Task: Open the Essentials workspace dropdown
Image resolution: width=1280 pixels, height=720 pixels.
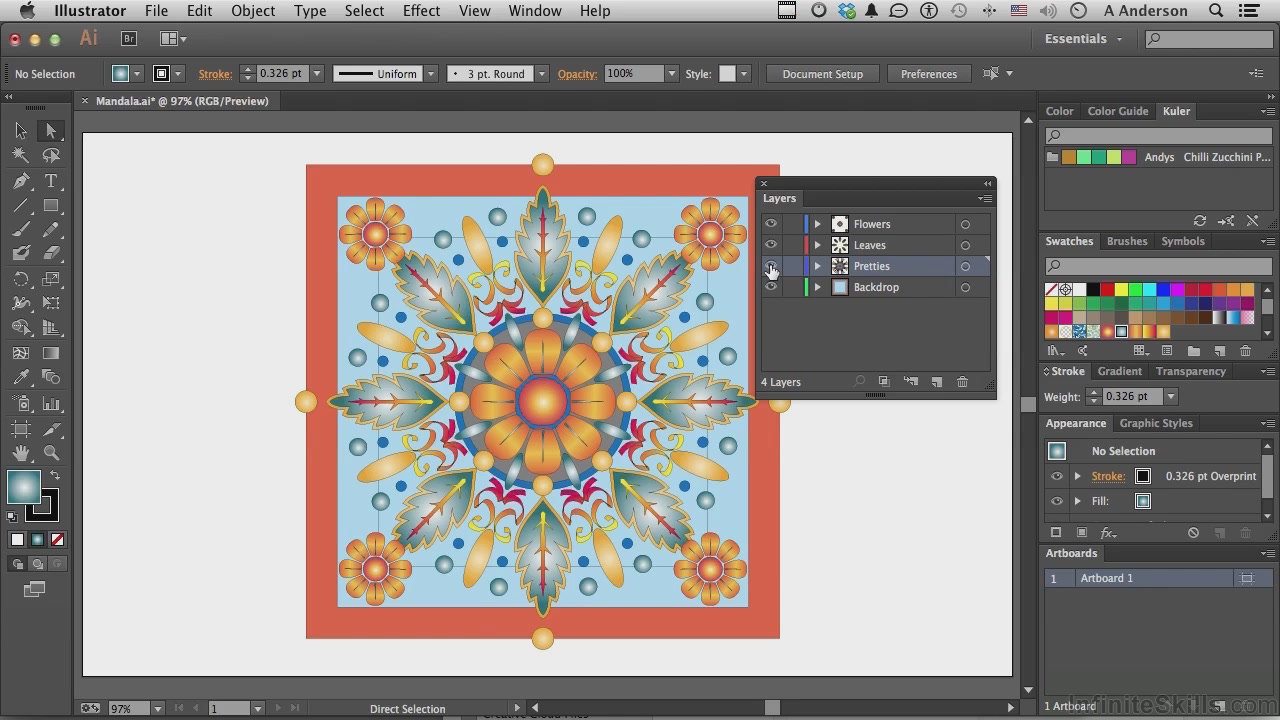Action: pyautogui.click(x=1084, y=39)
